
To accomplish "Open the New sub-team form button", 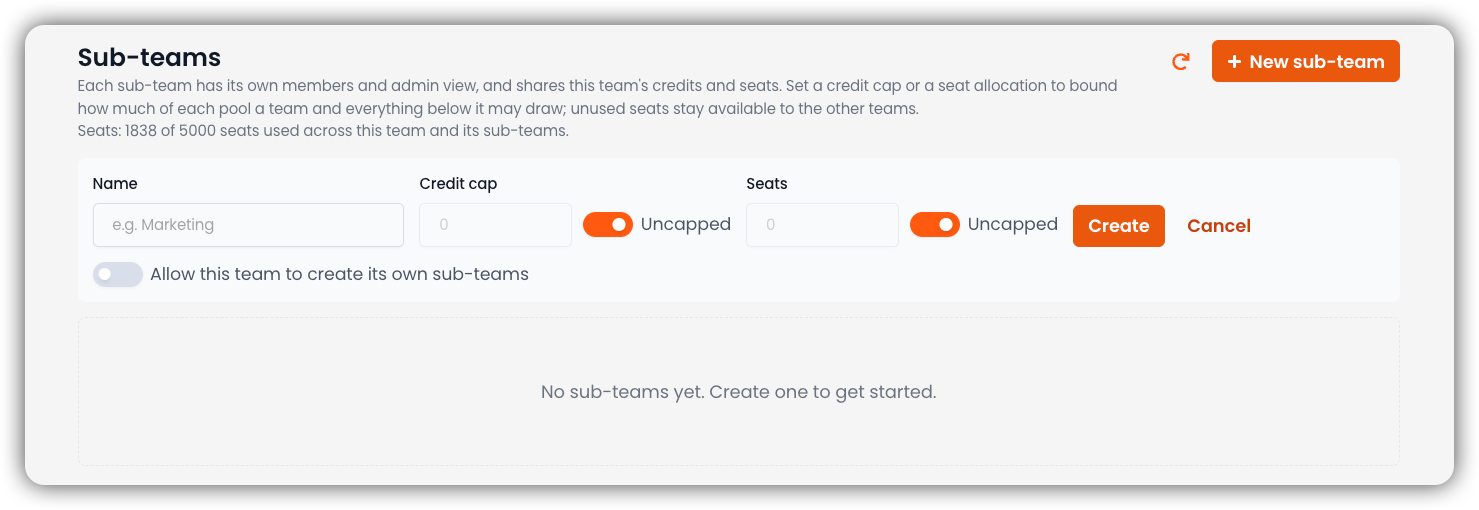I will click(x=1305, y=61).
